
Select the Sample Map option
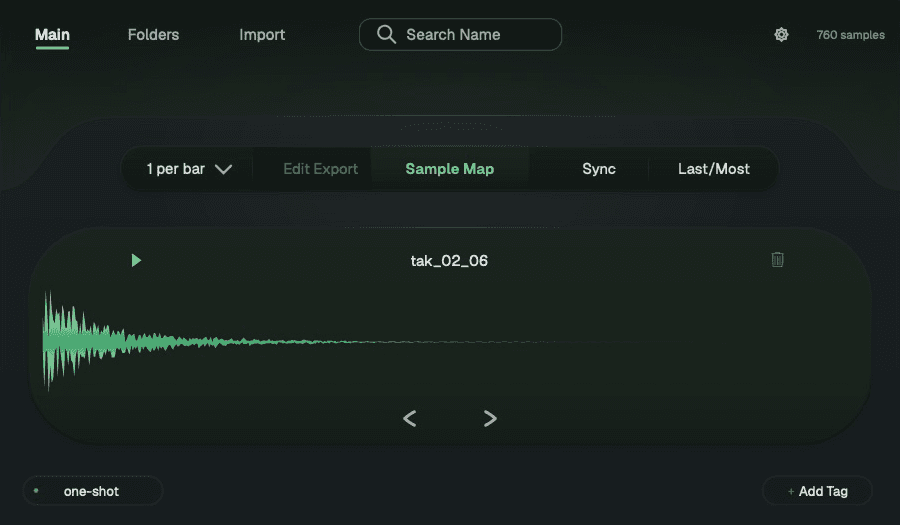[x=449, y=169]
